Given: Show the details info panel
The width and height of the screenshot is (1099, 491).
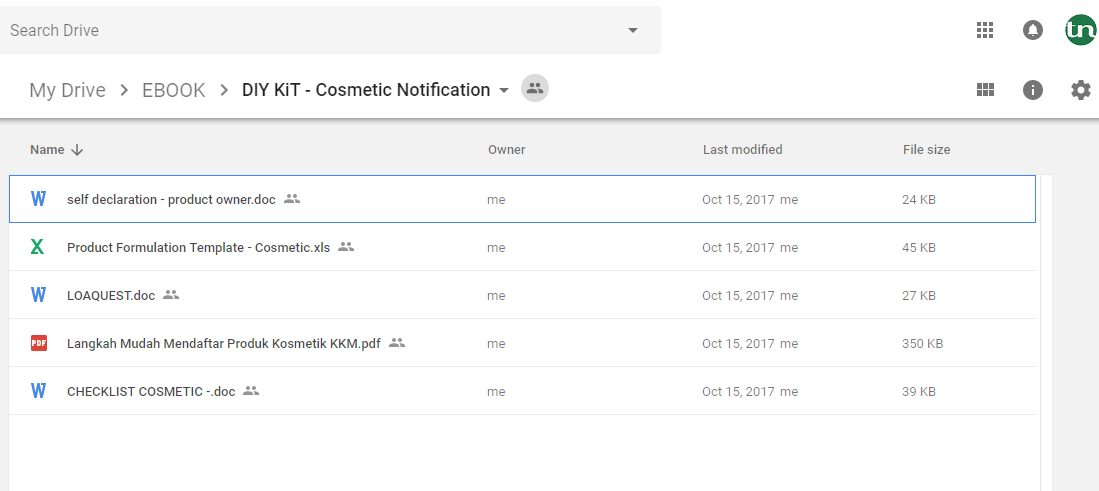Looking at the screenshot, I should (1032, 90).
